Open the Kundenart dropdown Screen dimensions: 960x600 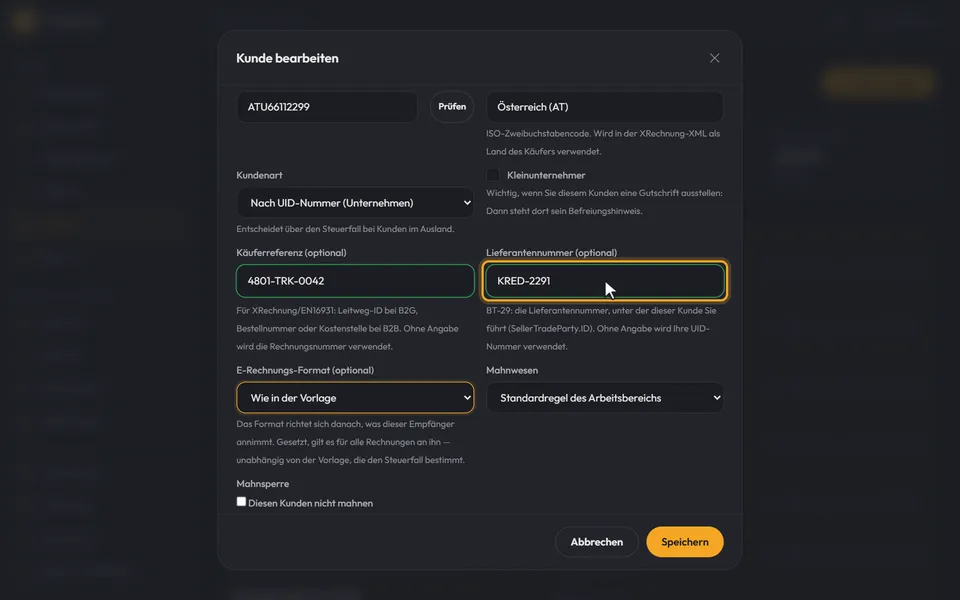click(355, 203)
